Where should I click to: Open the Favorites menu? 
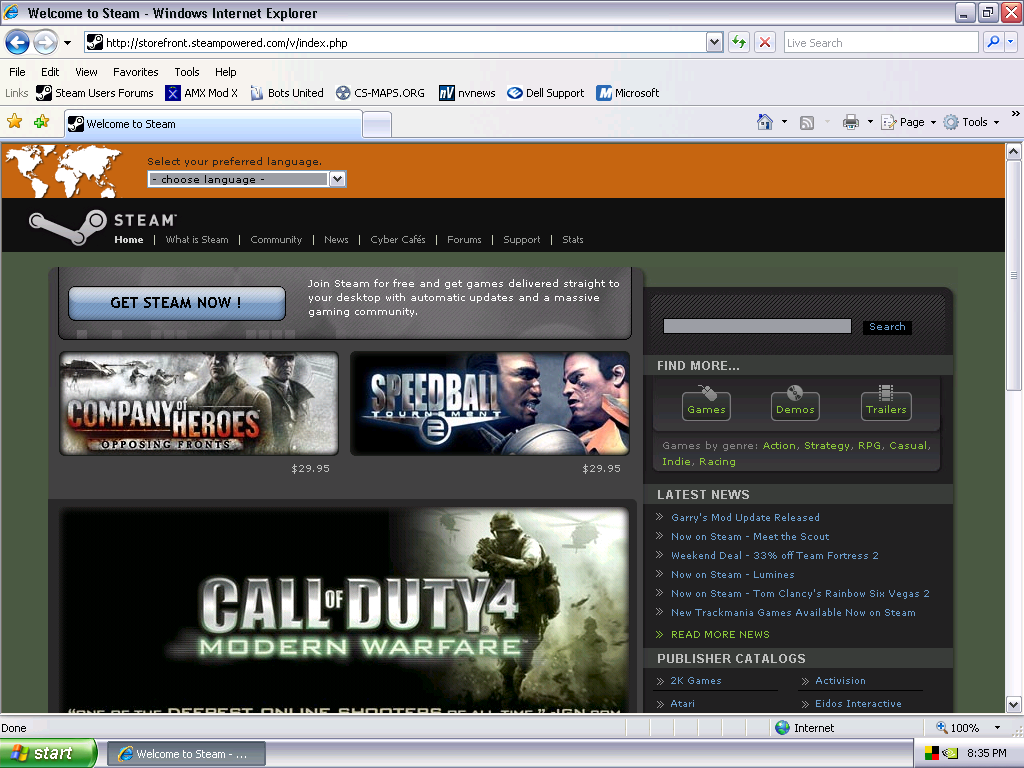tap(135, 72)
